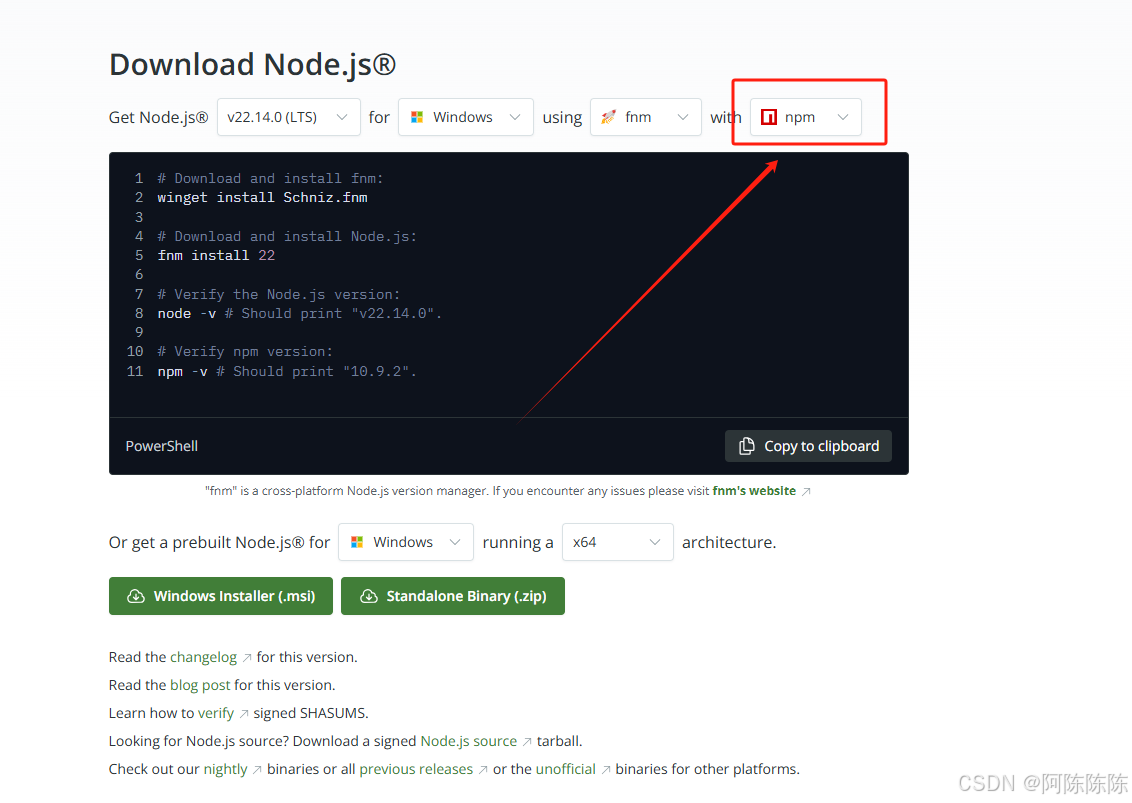The width and height of the screenshot is (1132, 803).
Task: Click the external arrow icon after Node.js source
Action: coord(527,742)
